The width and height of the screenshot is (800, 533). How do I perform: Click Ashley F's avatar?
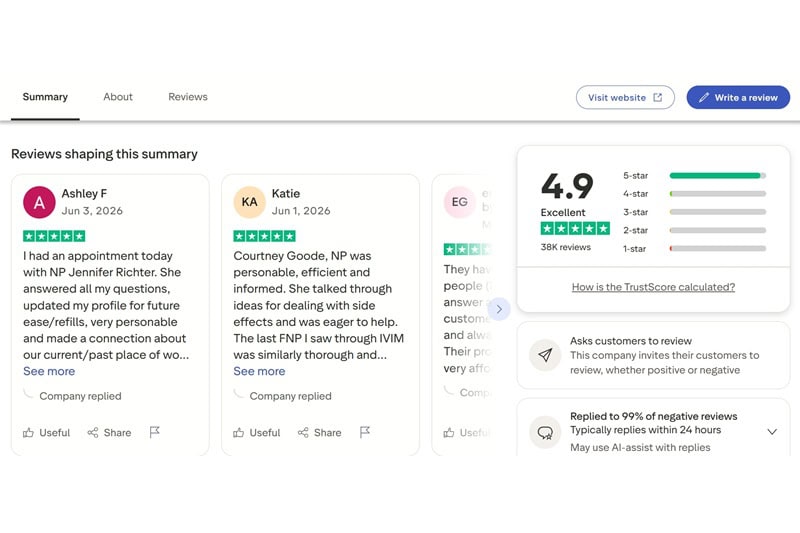pos(39,202)
